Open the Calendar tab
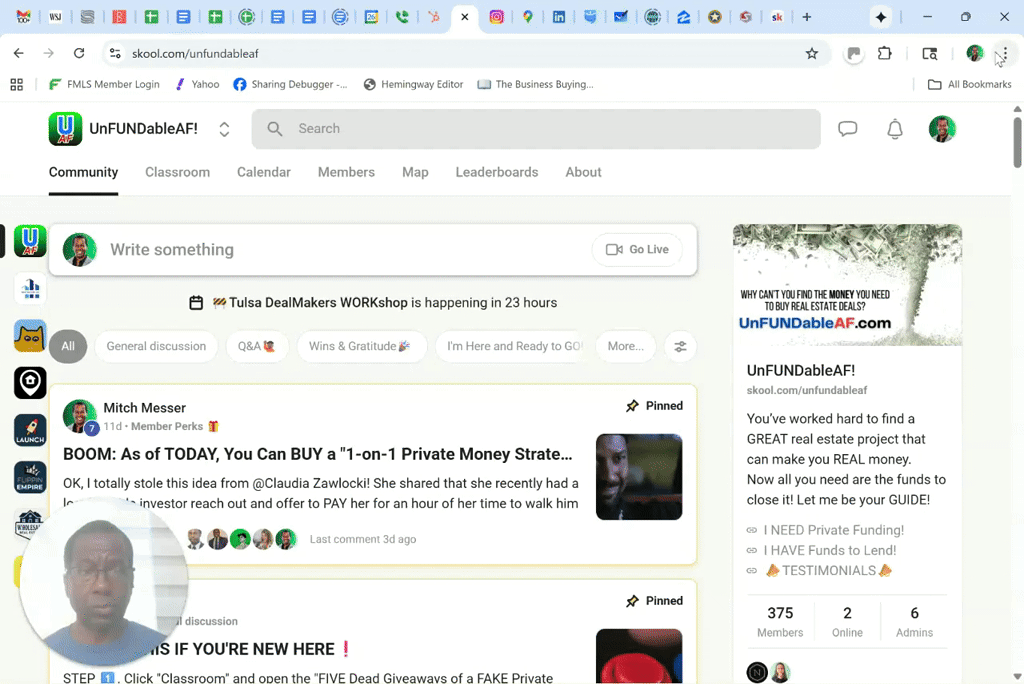Image resolution: width=1024 pixels, height=684 pixels. 264,172
